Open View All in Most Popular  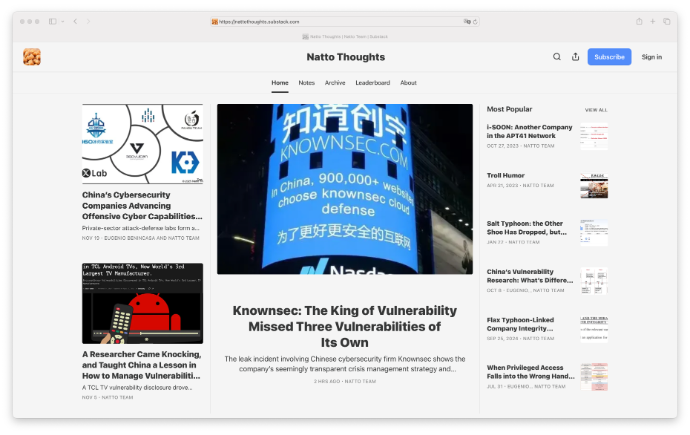596,109
